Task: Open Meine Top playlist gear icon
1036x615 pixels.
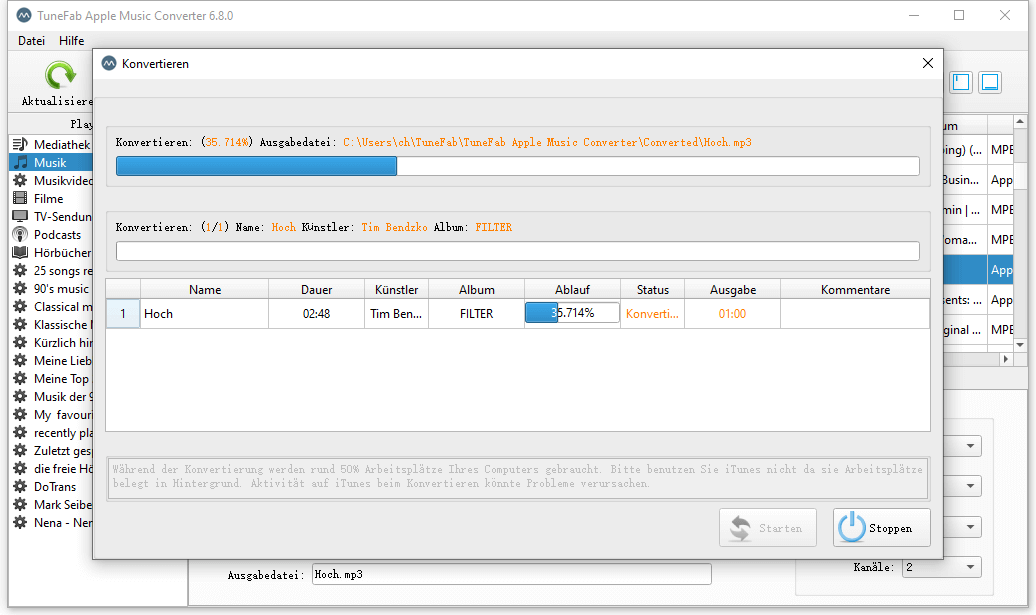Action: tap(20, 379)
